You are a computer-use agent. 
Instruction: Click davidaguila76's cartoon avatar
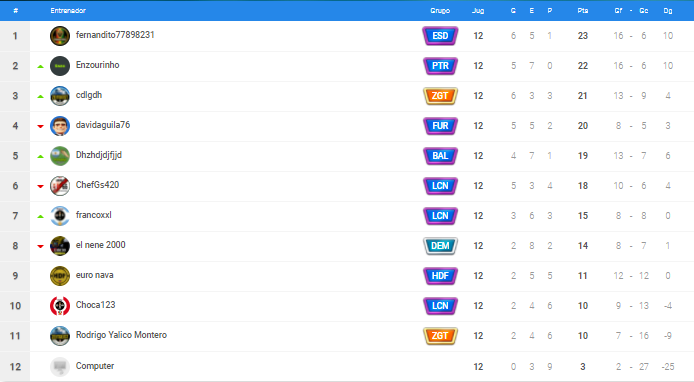[x=60, y=126]
